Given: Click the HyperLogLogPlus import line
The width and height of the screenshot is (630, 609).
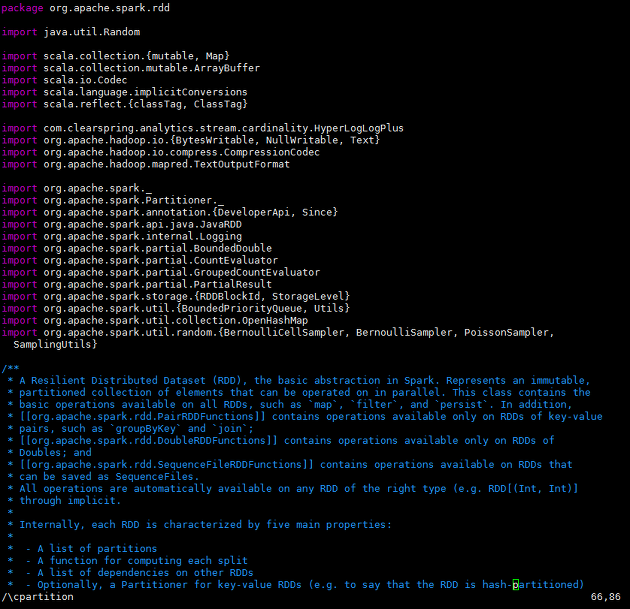Looking at the screenshot, I should 202,129.
